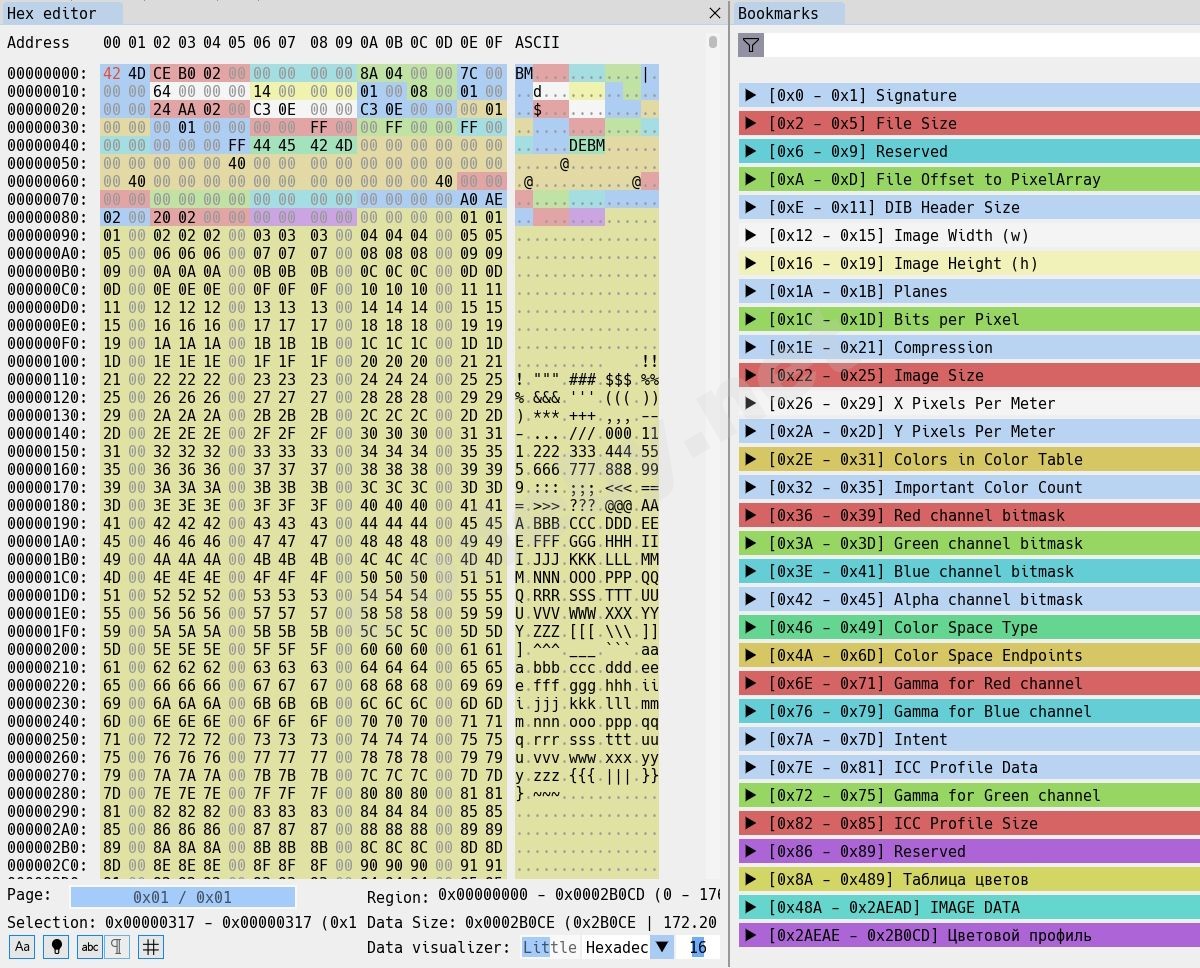Image resolution: width=1200 pixels, height=968 pixels.
Task: Click the ASCII column header
Action: (537, 42)
